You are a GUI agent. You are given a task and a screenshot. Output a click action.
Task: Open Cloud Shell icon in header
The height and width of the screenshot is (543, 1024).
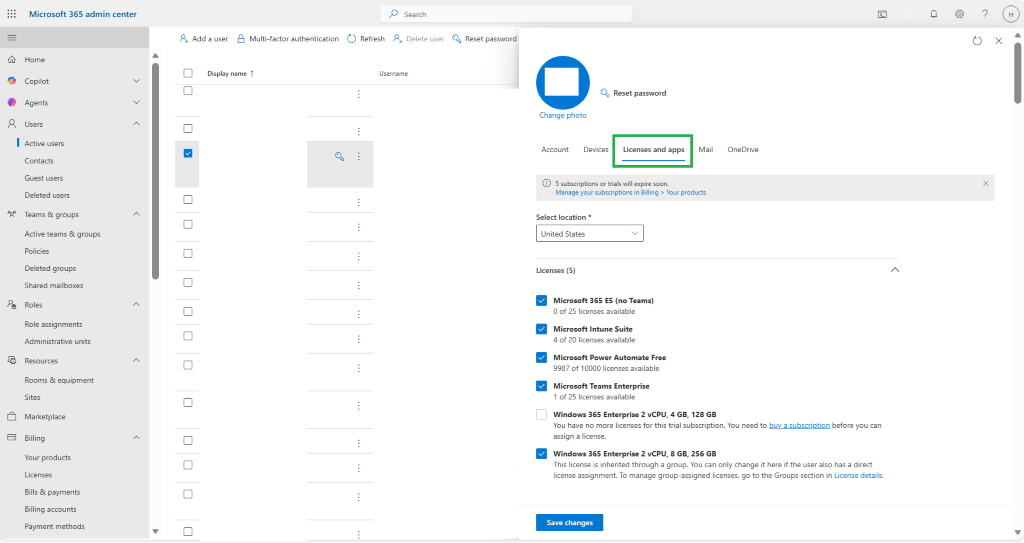(882, 14)
